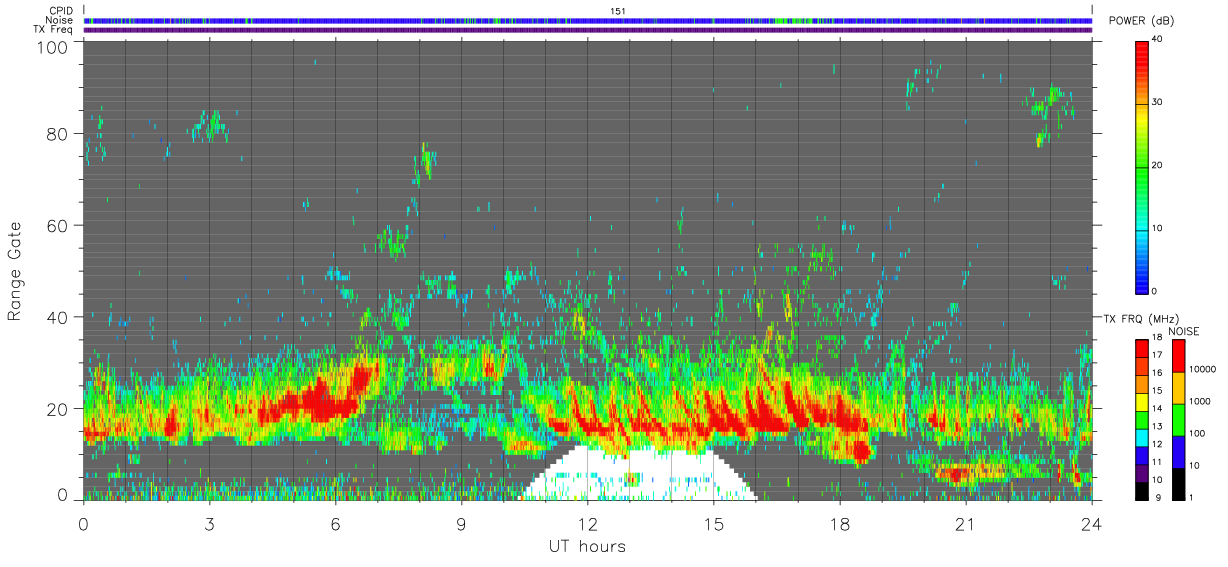This screenshot has height=567, width=1228.
Task: Click the POWER (dB) colorbar title
Action: pyautogui.click(x=1142, y=21)
